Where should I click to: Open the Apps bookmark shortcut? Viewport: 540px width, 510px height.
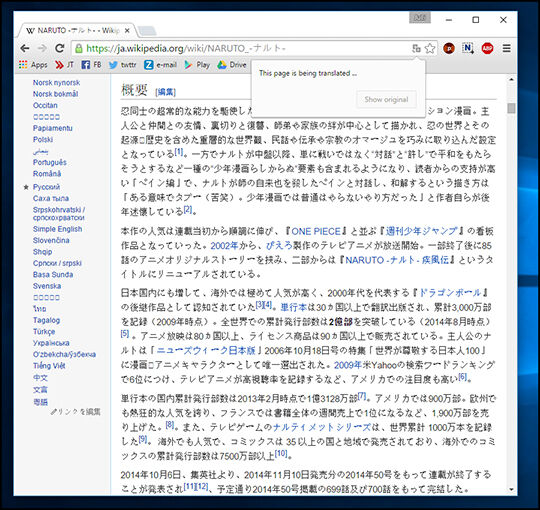pyautogui.click(x=33, y=65)
